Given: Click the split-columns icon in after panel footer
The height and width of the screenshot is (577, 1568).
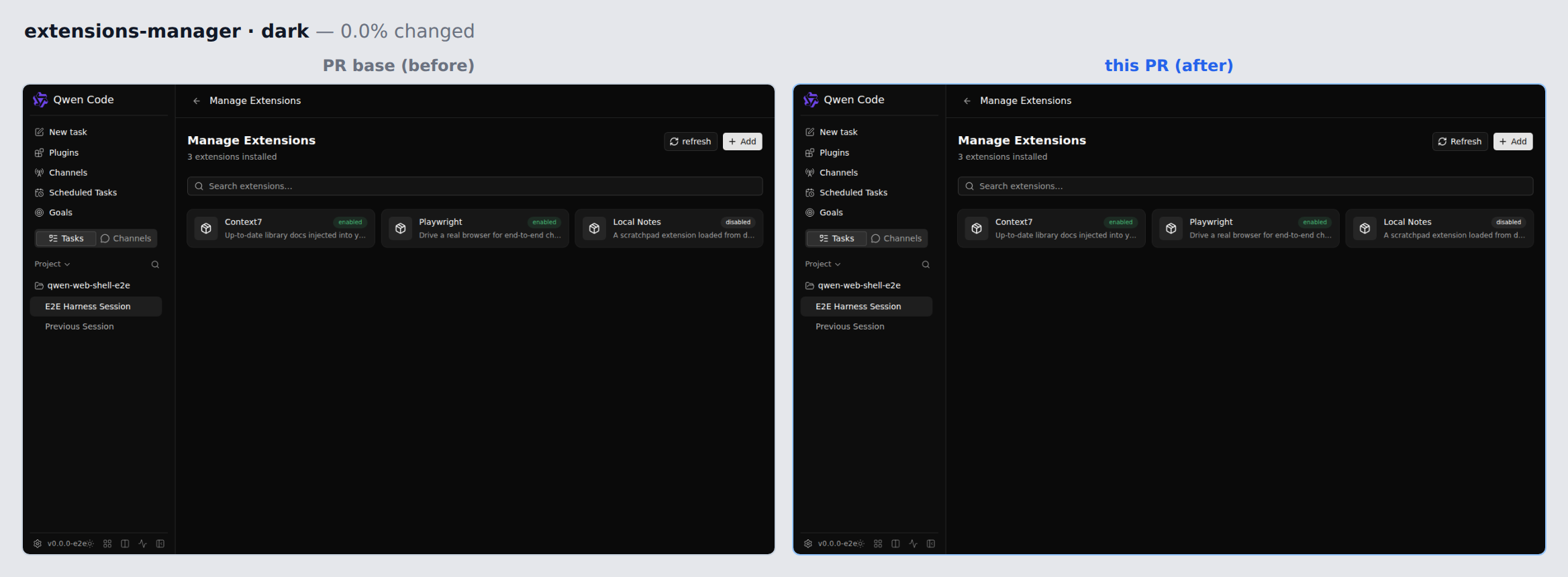Looking at the screenshot, I should (x=895, y=543).
